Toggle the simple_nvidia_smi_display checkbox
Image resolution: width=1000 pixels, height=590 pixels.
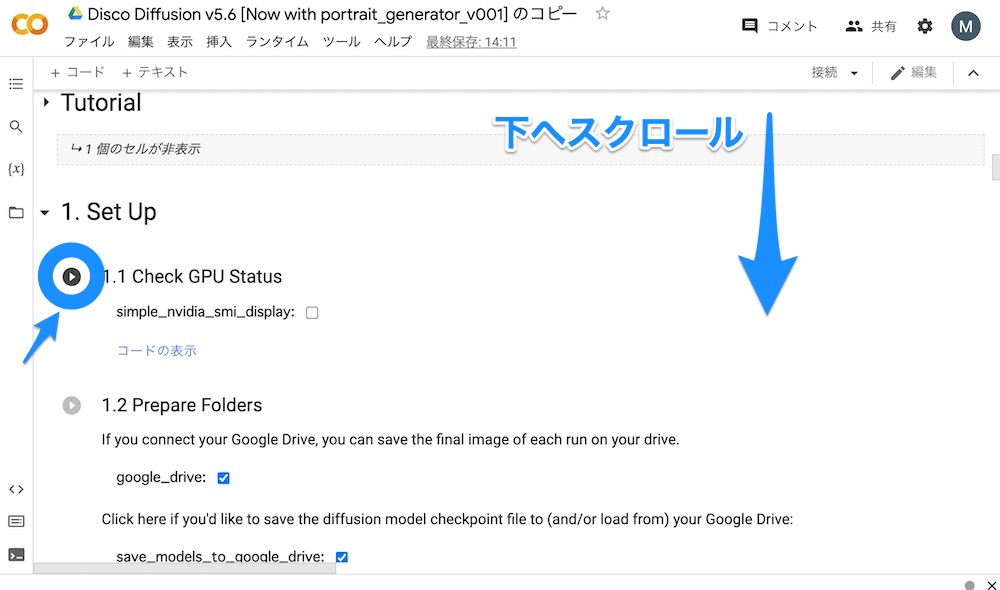coord(312,313)
